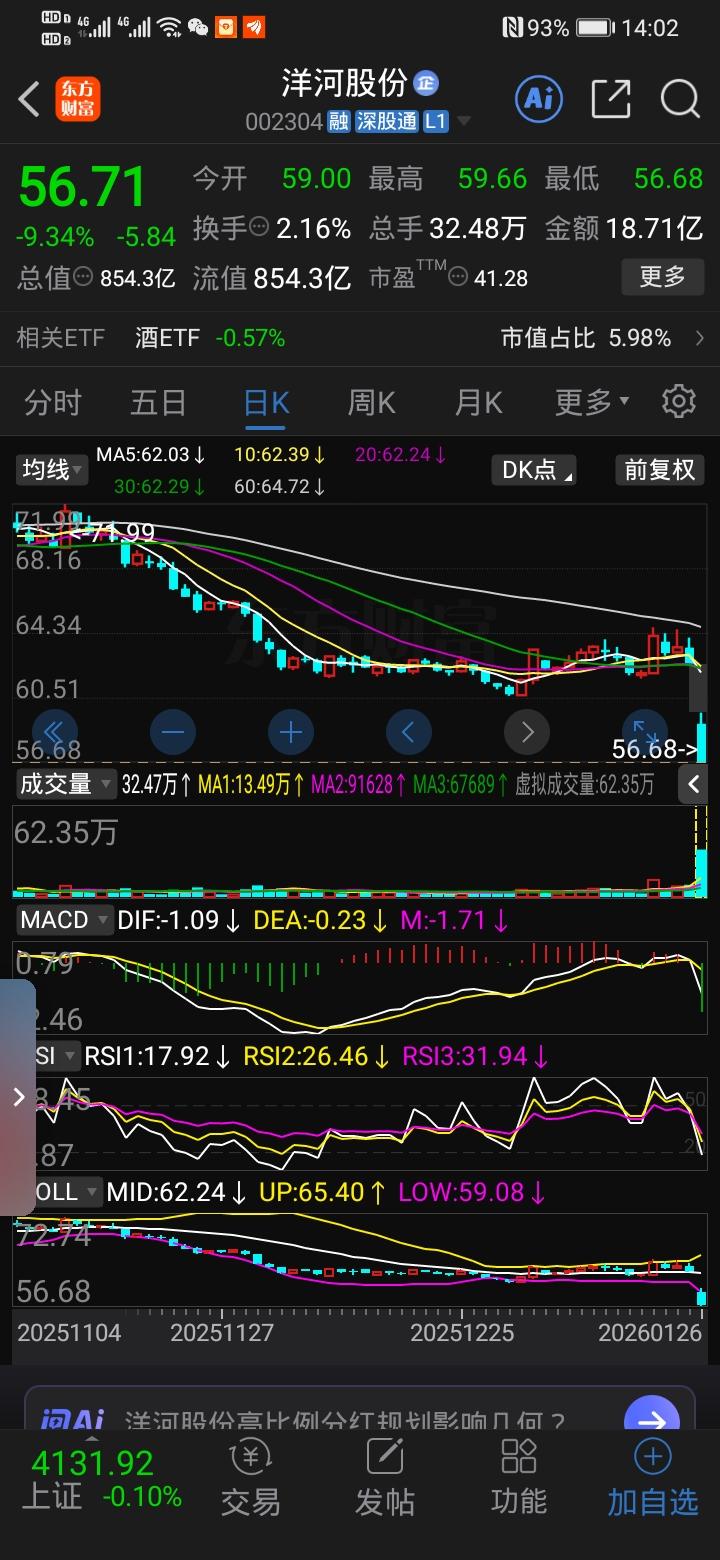Expand stock code 002304 dropdown arrow
The image size is (720, 1560).
point(463,122)
